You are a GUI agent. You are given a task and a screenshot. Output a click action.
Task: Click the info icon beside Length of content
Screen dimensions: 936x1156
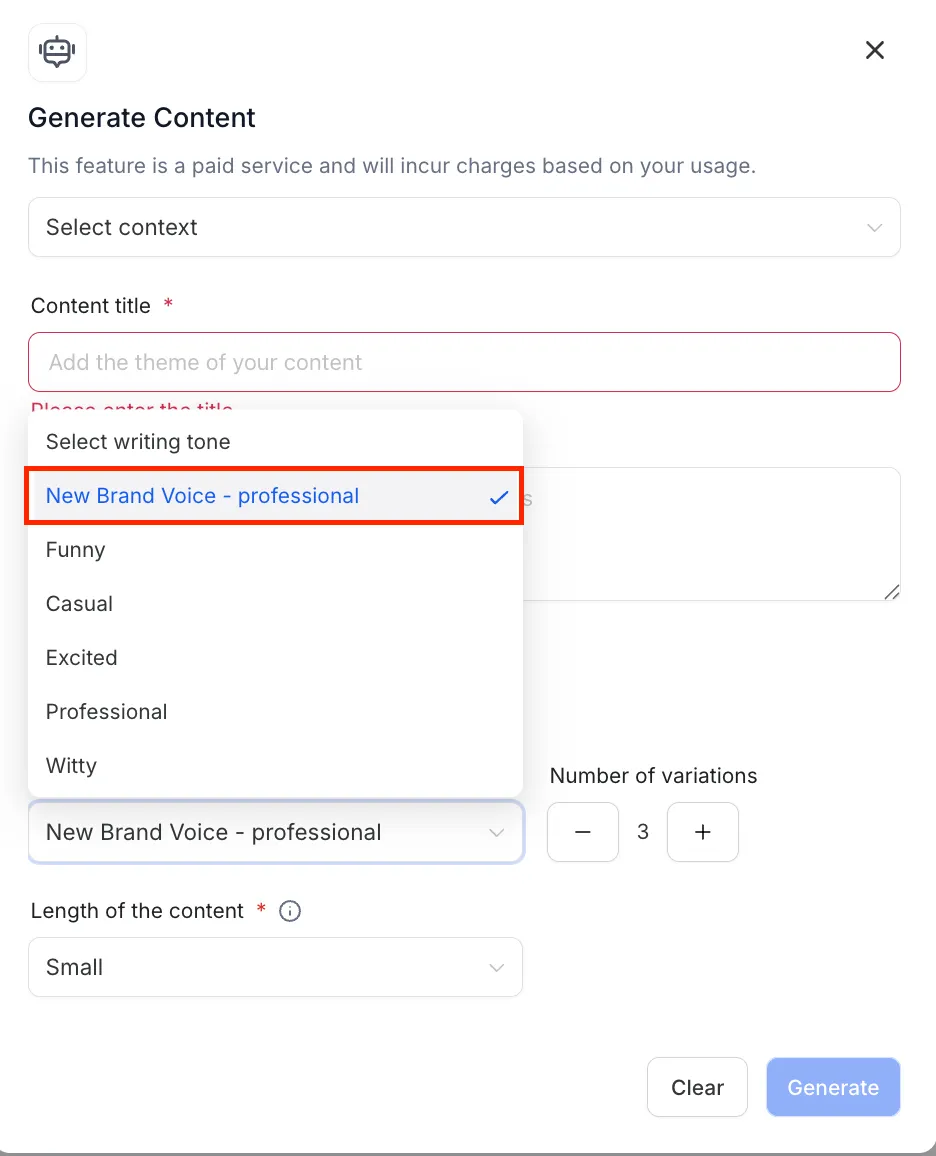pos(290,911)
